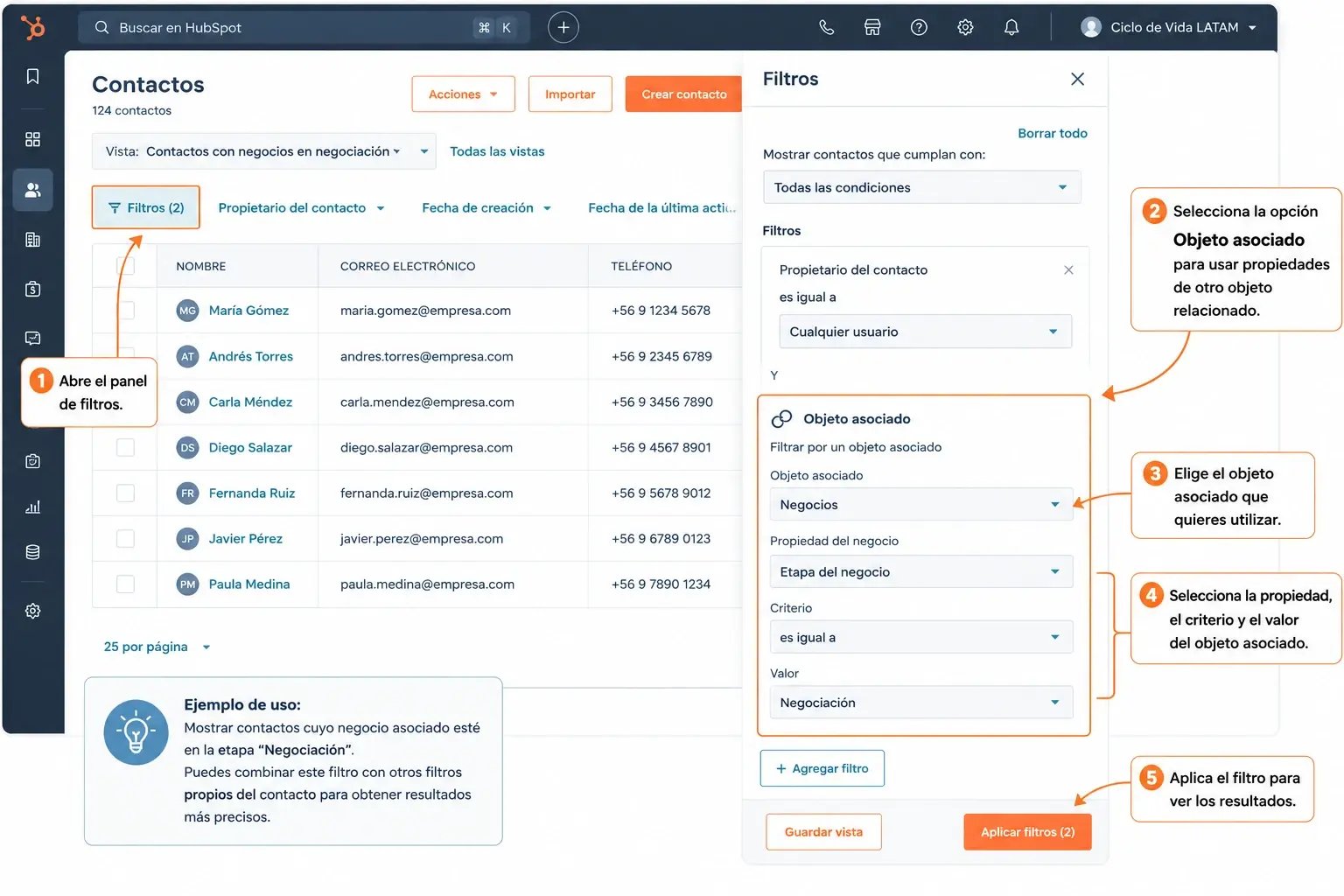The height and width of the screenshot is (896, 1344).
Task: Open the data management database icon in sidebar
Action: point(32,552)
